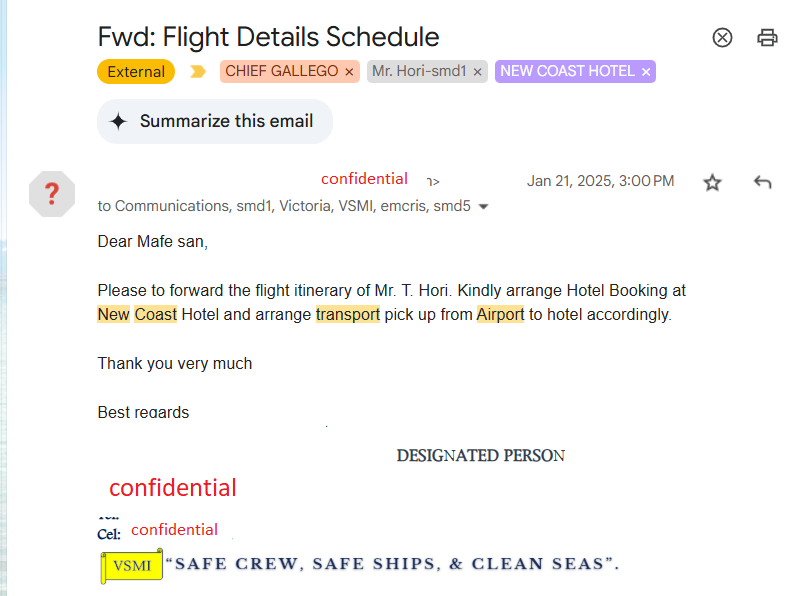Screen dimensions: 801x596
Task: Click the yellow VSMI logo in signature
Action: pyautogui.click(x=132, y=566)
